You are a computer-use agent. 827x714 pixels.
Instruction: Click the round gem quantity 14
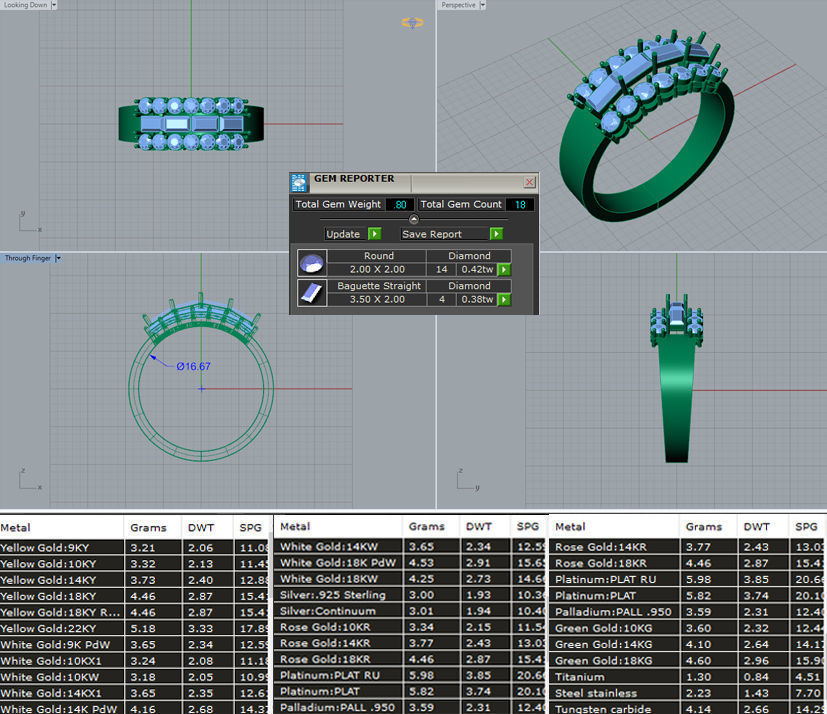tap(441, 269)
